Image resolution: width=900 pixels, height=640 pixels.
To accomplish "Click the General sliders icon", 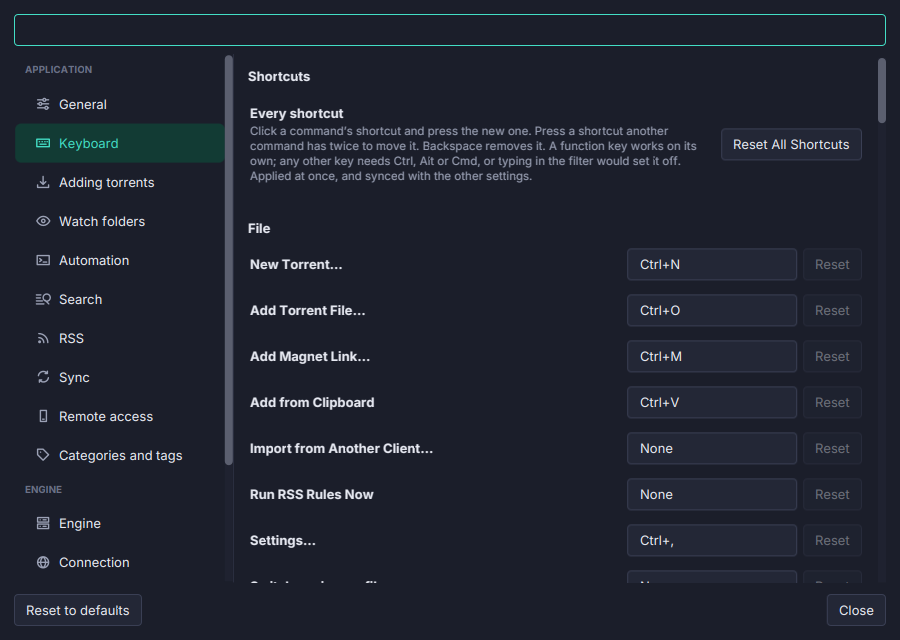I will point(43,104).
